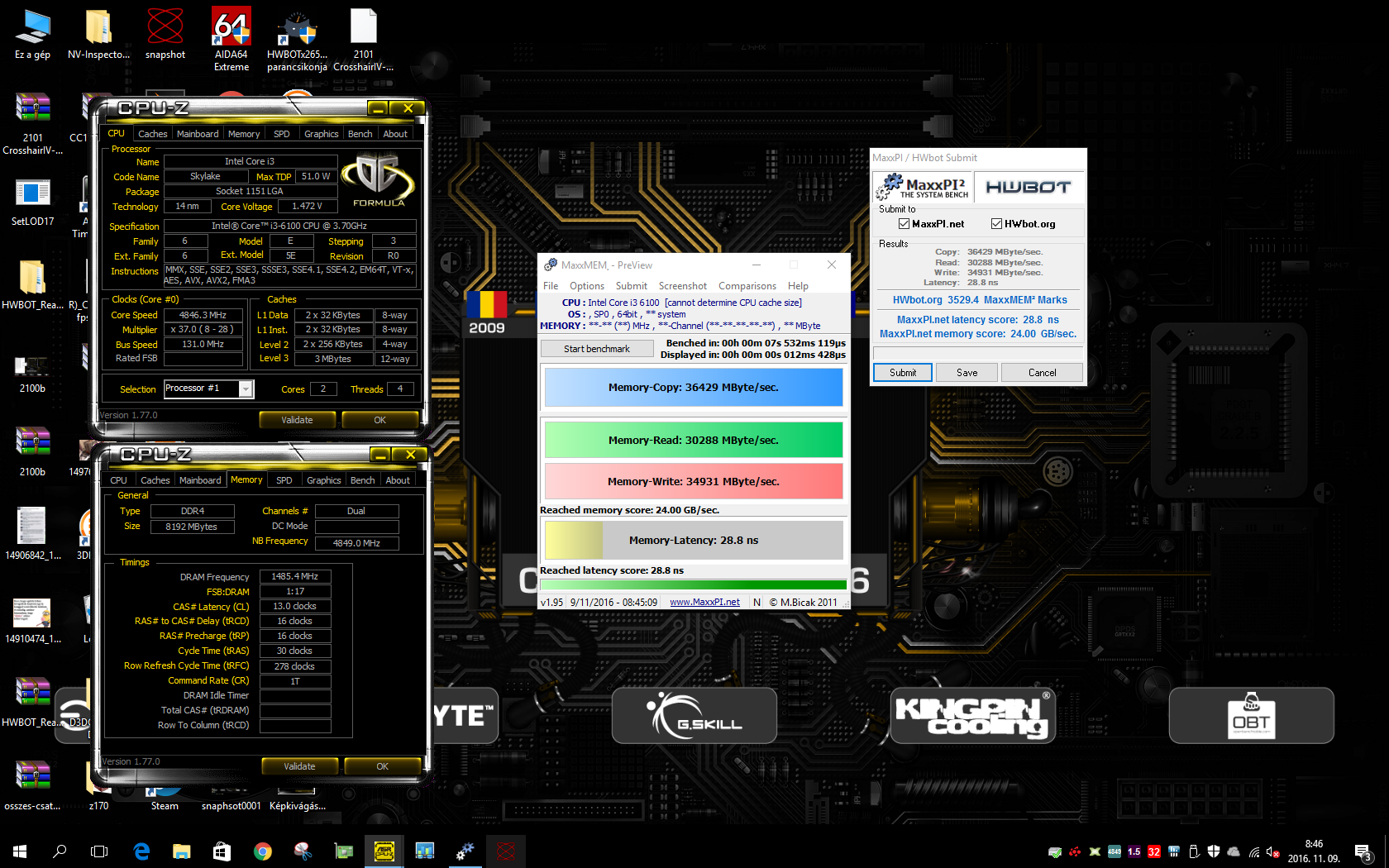Click Validate in bottom CPU-Z window
The height and width of the screenshot is (868, 1389).
(299, 766)
